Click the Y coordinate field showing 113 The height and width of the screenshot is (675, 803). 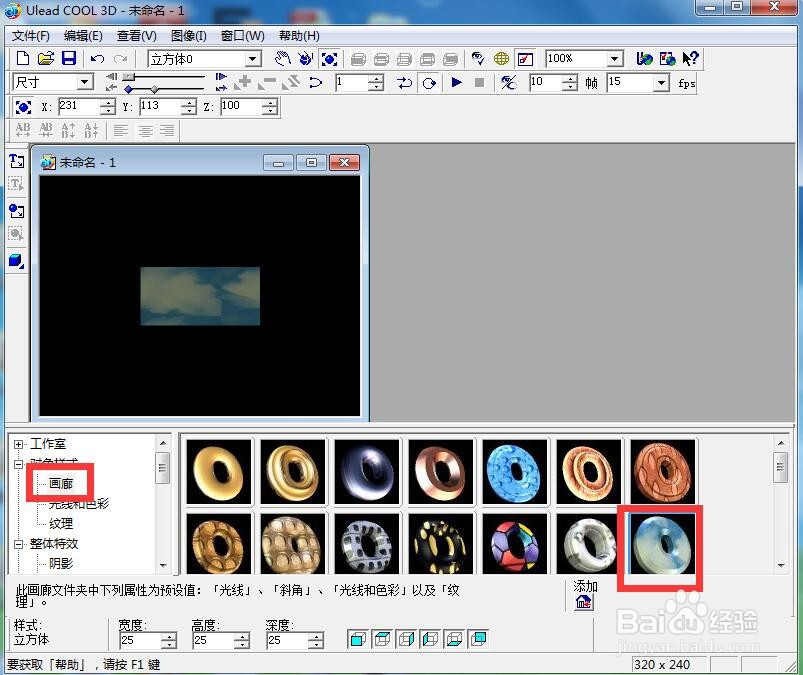coord(160,107)
